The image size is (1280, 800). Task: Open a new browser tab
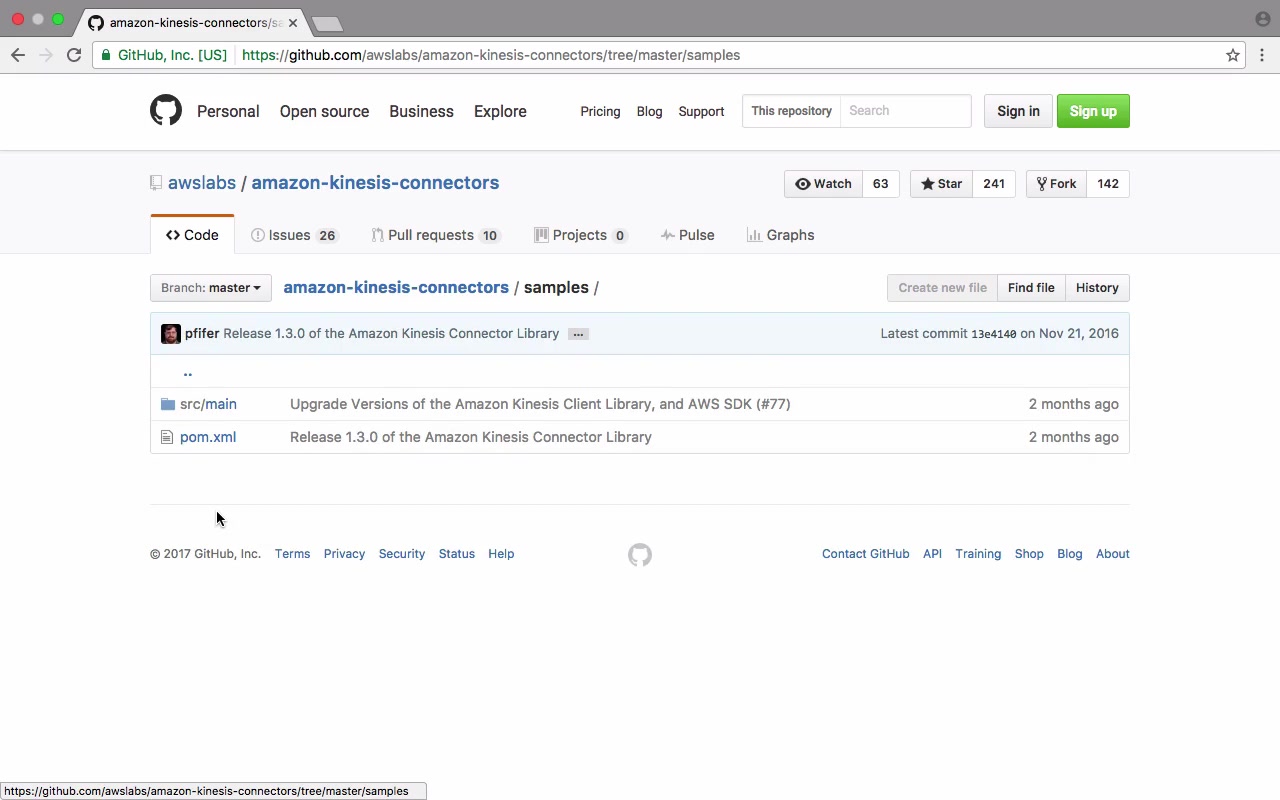tap(327, 23)
